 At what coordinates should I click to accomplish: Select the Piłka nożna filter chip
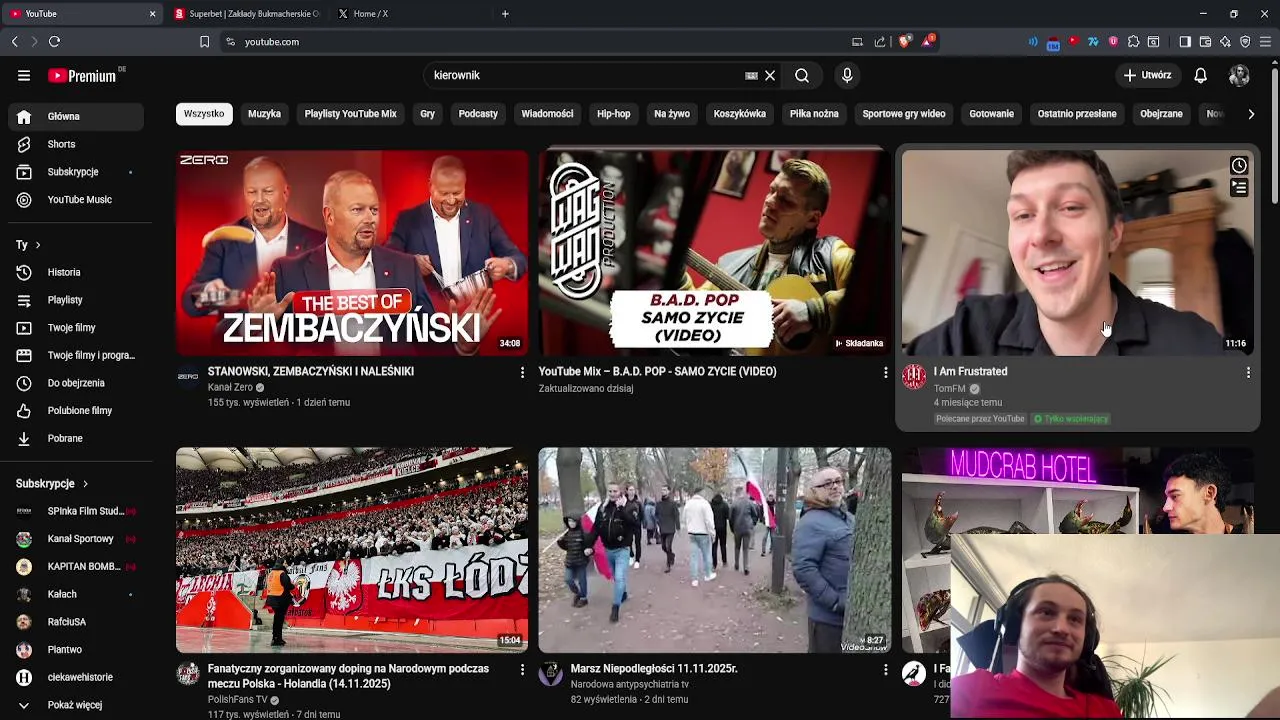point(814,114)
